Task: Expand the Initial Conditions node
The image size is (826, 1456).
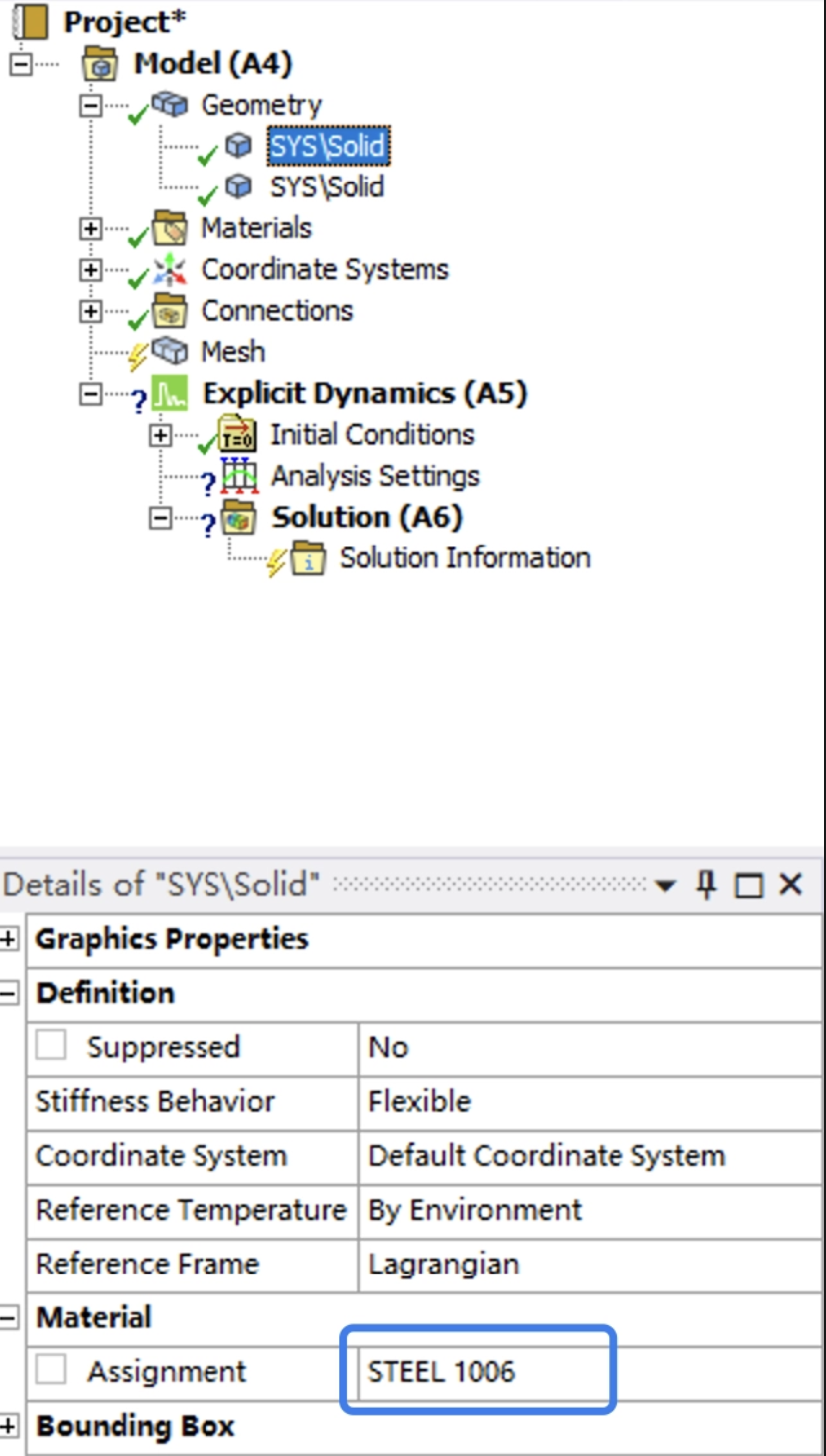Action: click(x=159, y=435)
